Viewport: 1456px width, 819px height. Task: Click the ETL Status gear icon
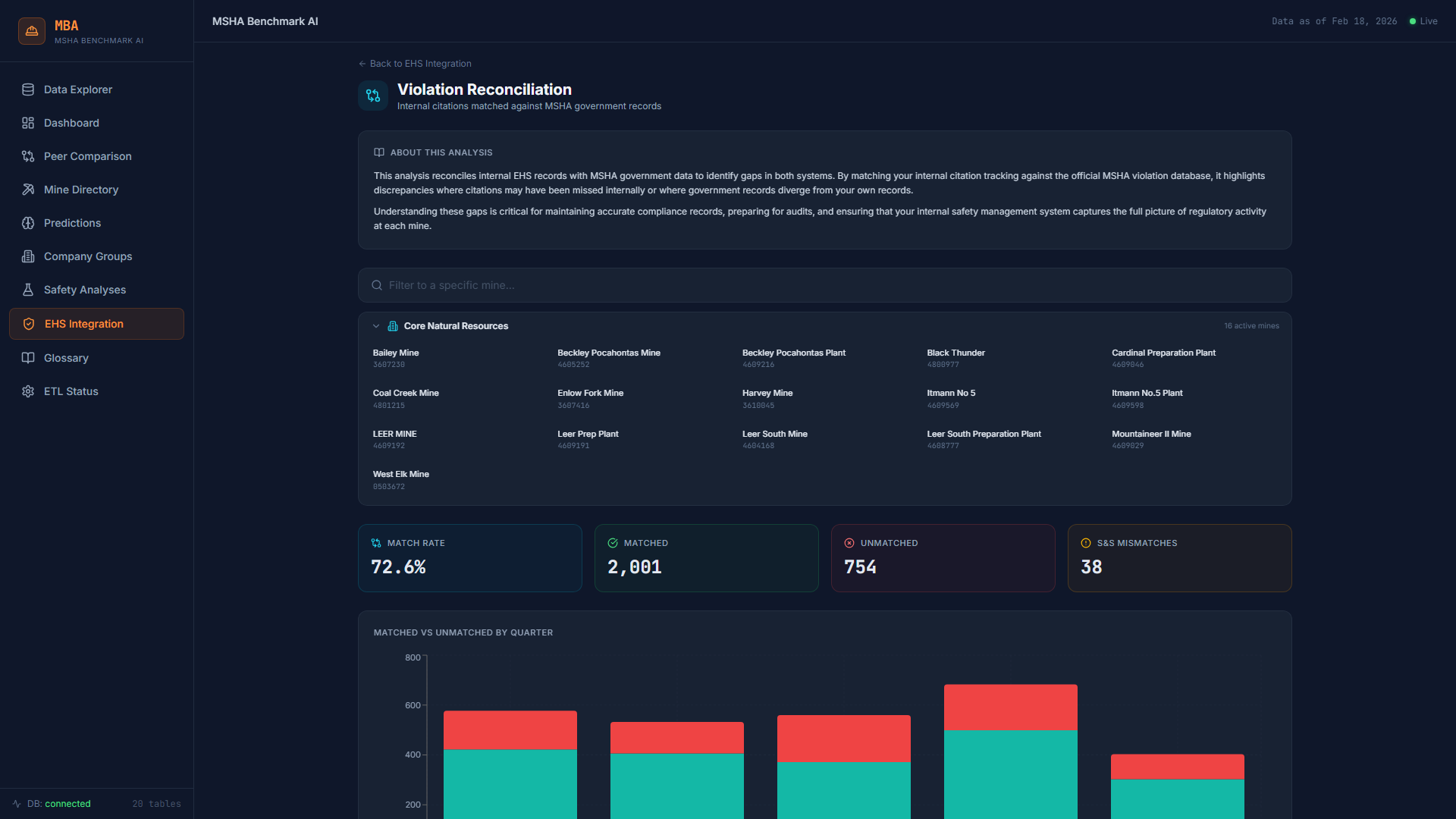[x=28, y=391]
